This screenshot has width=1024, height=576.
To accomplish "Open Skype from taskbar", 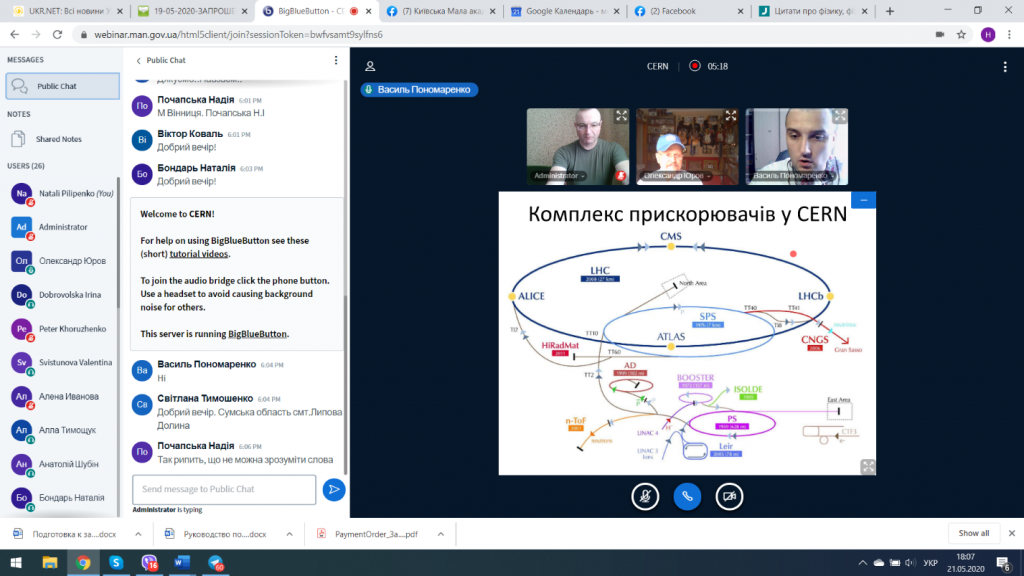I will [x=116, y=562].
